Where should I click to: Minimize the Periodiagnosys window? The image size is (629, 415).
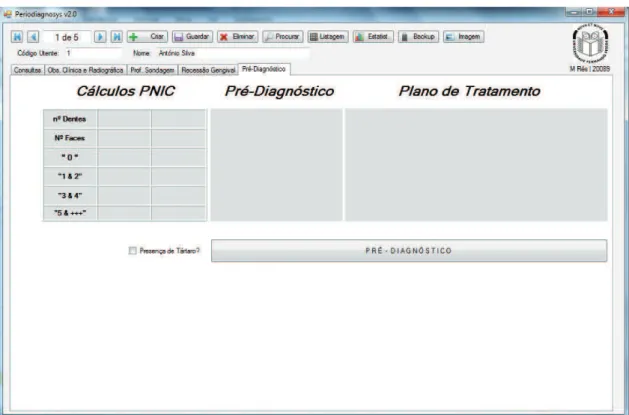click(x=574, y=12)
